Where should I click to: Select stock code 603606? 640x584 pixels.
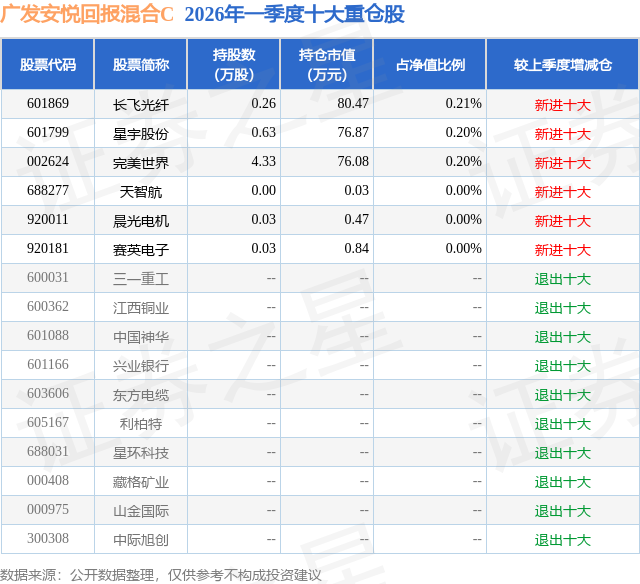(x=48, y=393)
